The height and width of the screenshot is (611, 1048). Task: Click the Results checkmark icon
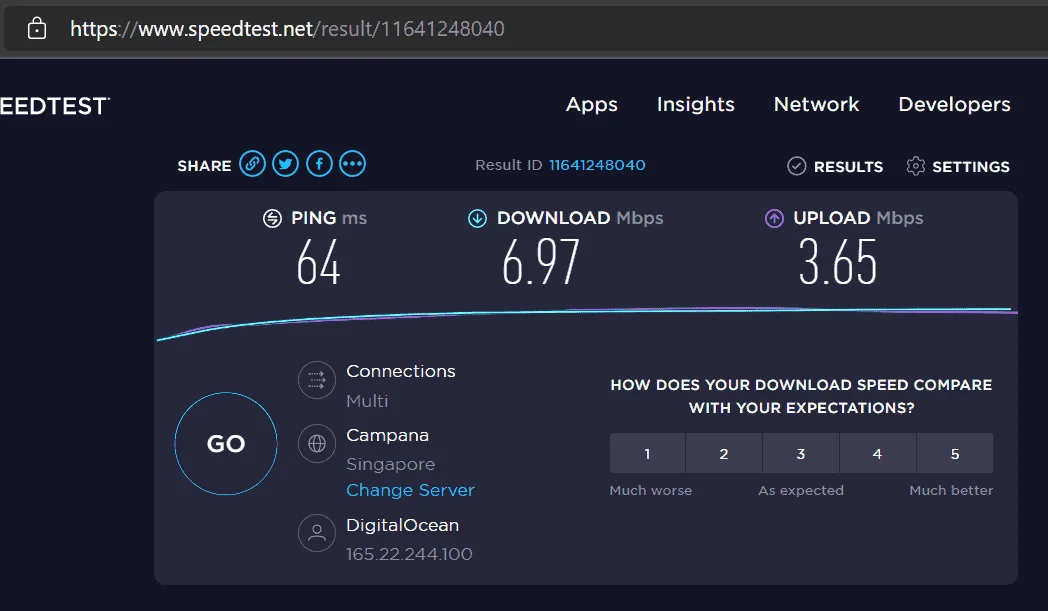797,166
